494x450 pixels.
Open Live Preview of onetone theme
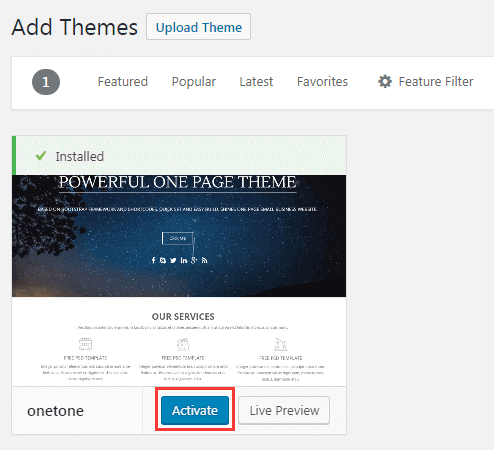[x=284, y=410]
